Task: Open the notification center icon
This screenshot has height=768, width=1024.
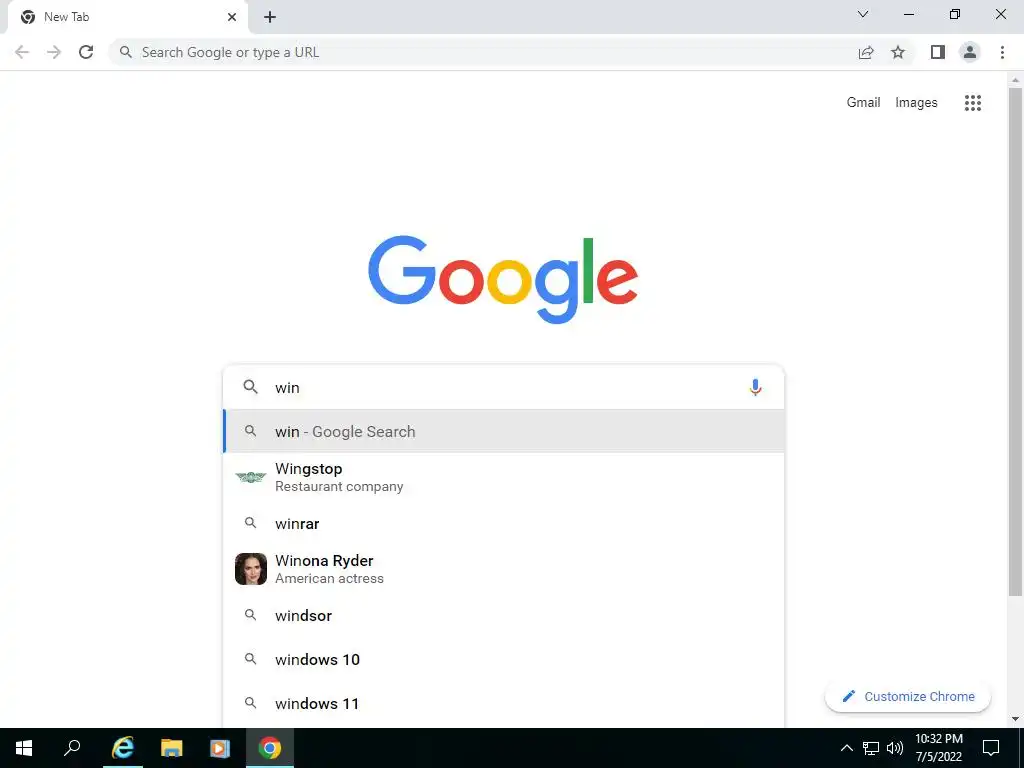Action: tap(991, 748)
